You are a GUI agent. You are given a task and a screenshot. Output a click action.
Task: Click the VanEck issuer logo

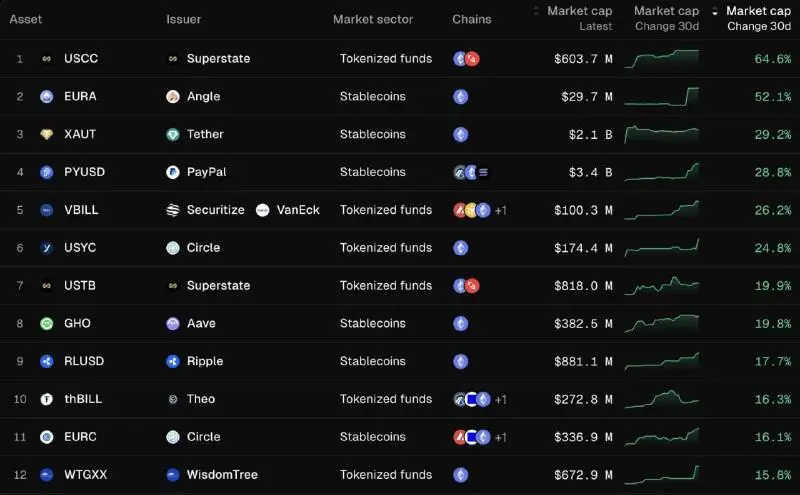262,210
